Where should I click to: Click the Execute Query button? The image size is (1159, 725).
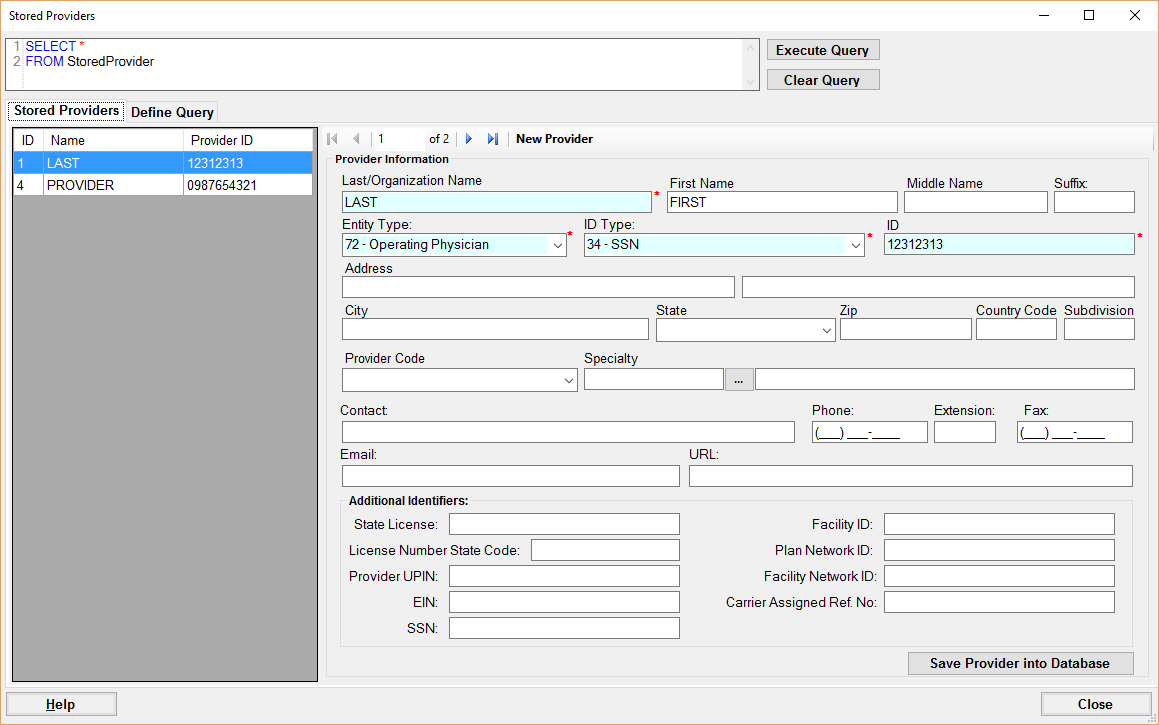822,50
